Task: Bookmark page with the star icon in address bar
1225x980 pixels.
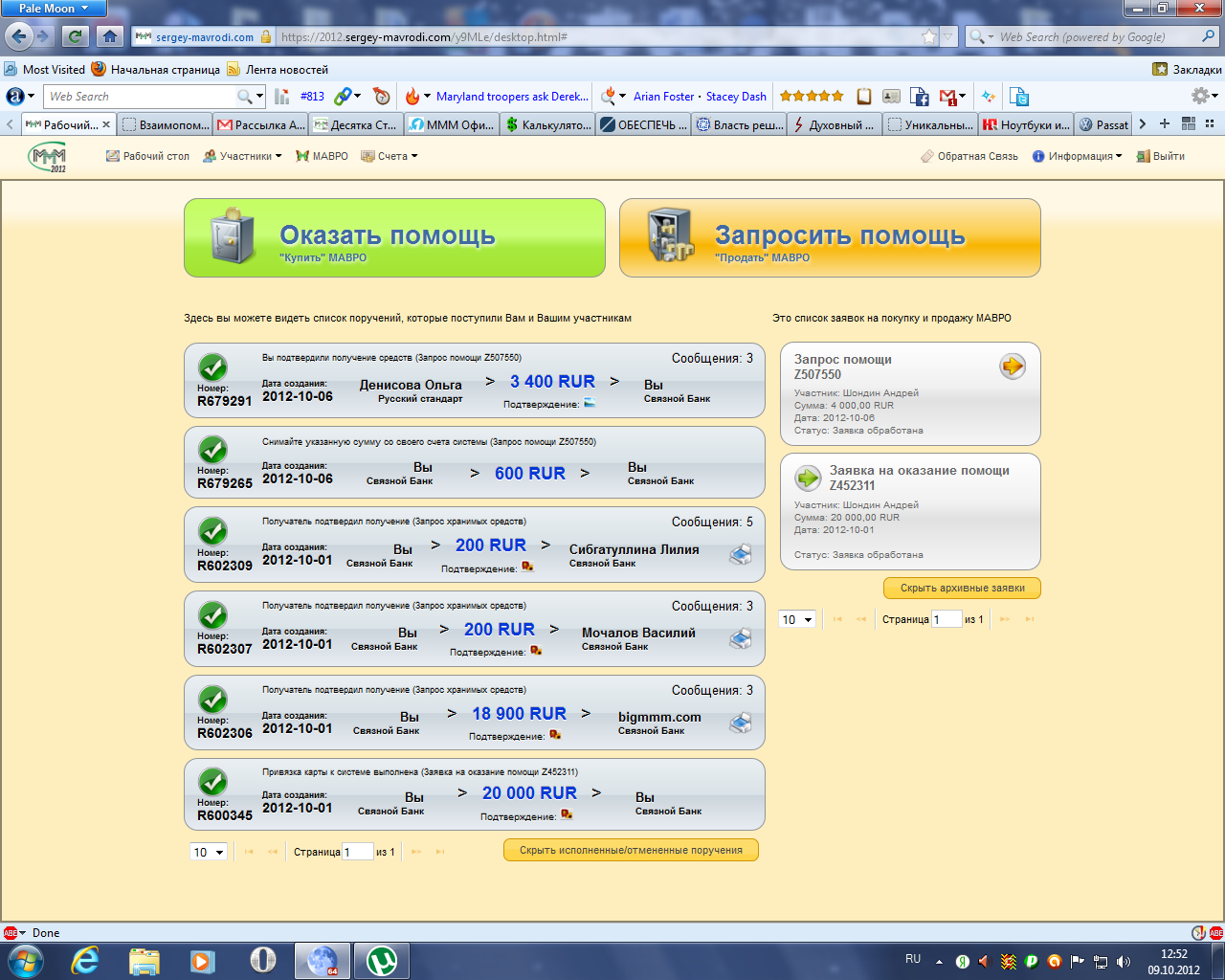Action: (x=928, y=36)
